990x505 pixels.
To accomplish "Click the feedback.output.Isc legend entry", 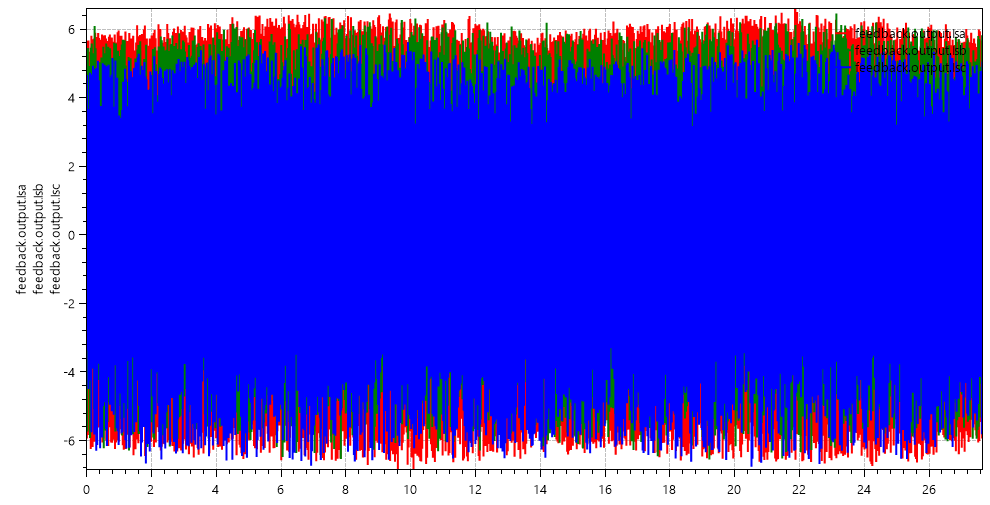I will [909, 67].
